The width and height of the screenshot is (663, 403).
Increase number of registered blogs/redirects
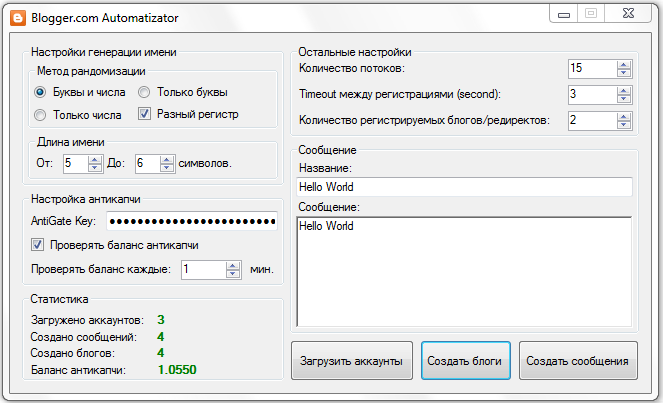tap(624, 117)
